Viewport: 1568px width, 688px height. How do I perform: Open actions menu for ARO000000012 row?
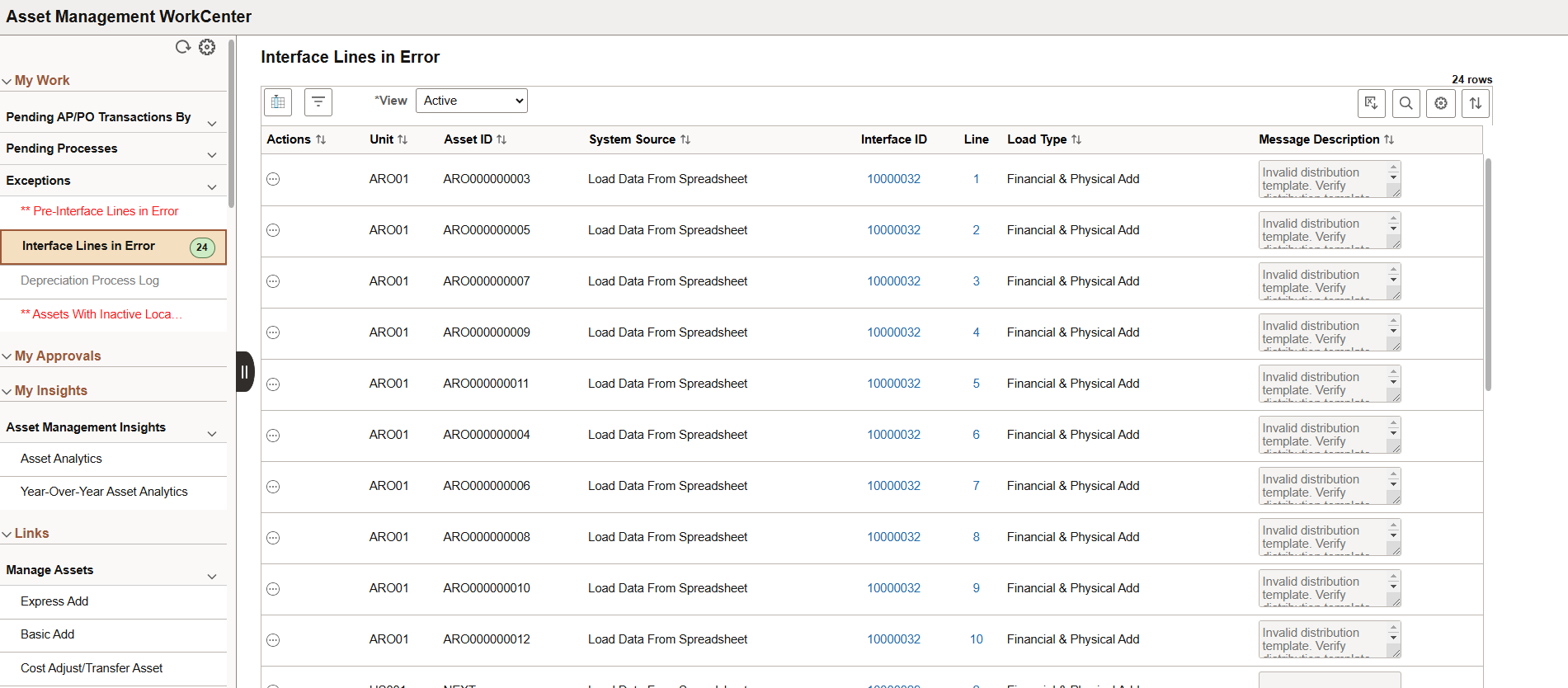point(273,639)
